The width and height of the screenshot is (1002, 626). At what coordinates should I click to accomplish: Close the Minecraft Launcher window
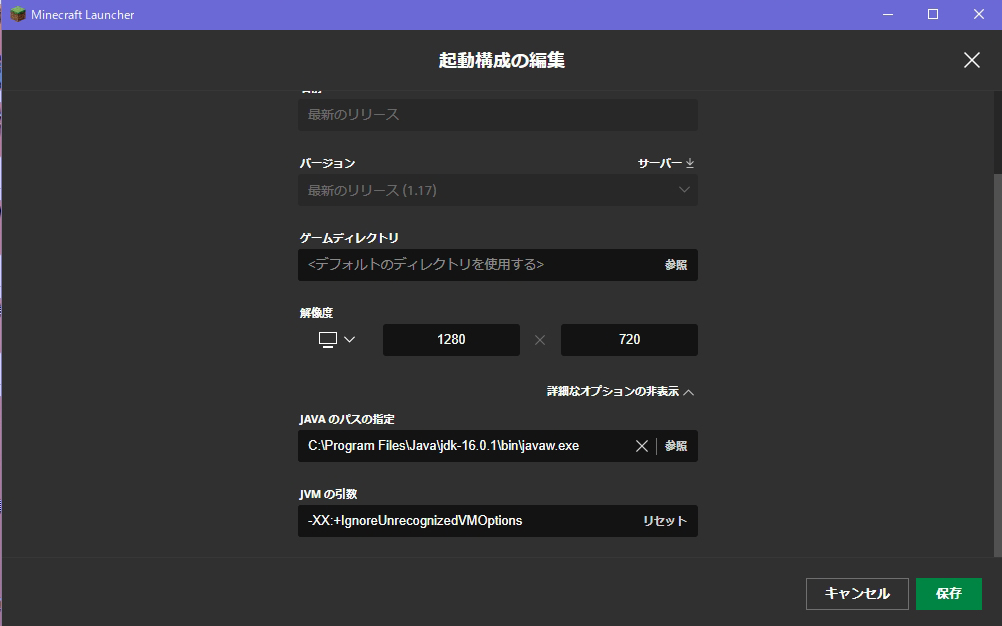(x=978, y=14)
